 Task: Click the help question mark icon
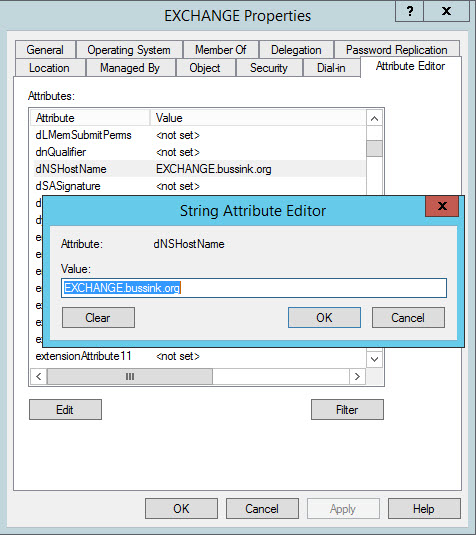point(409,11)
